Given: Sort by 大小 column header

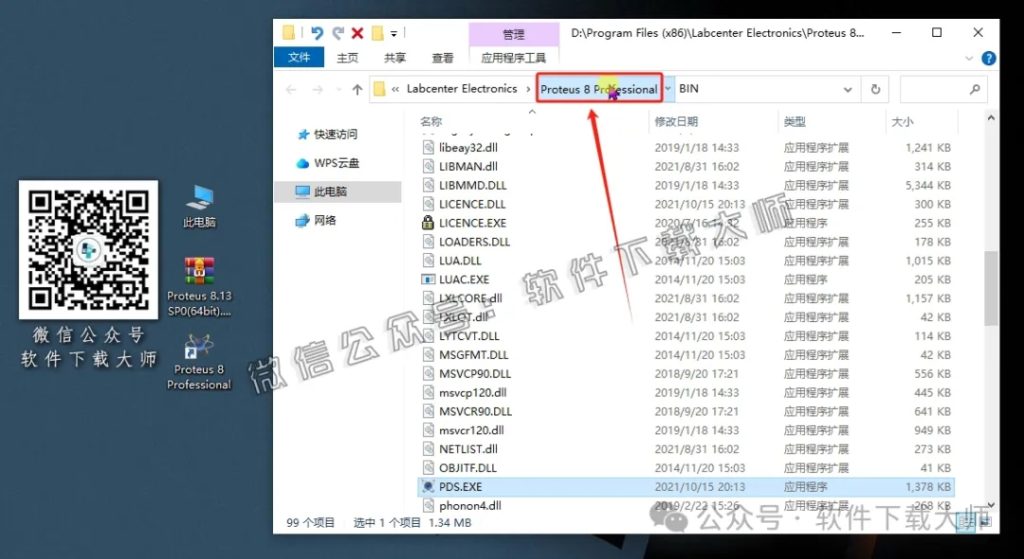Looking at the screenshot, I should pos(903,121).
